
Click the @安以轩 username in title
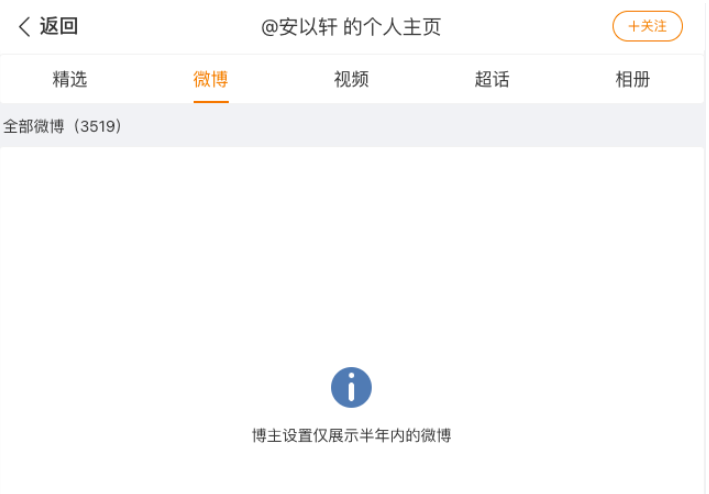pyautogui.click(x=299, y=27)
